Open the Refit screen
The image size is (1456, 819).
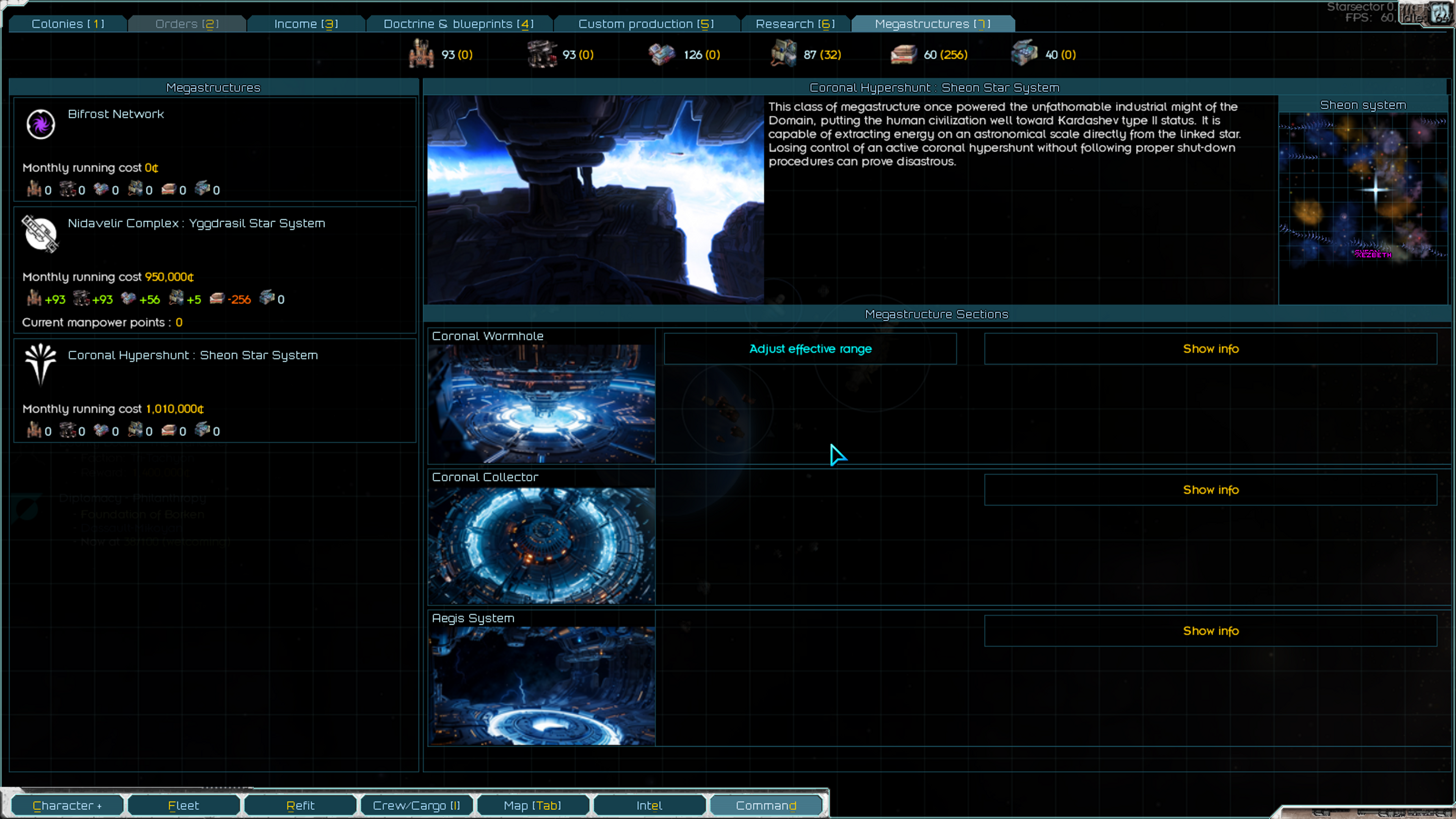click(x=300, y=805)
